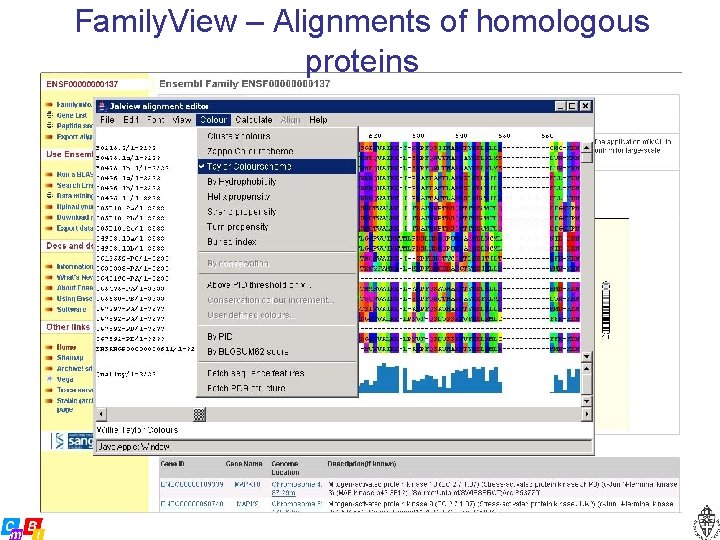Click horizontal scrollbar right arrow

(x=587, y=414)
